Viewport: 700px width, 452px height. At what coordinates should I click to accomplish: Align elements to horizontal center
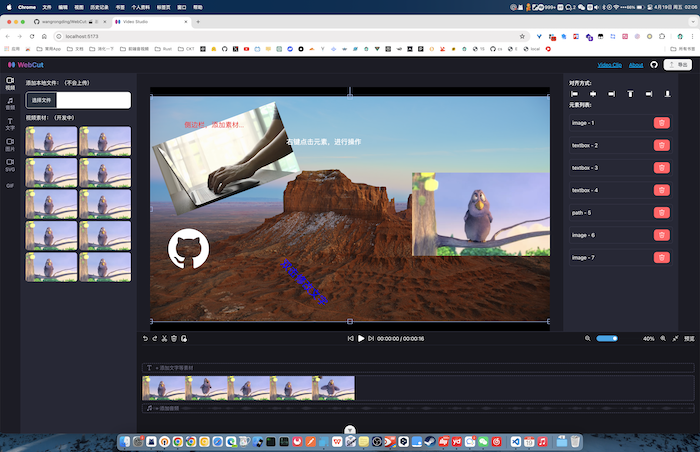coord(593,94)
